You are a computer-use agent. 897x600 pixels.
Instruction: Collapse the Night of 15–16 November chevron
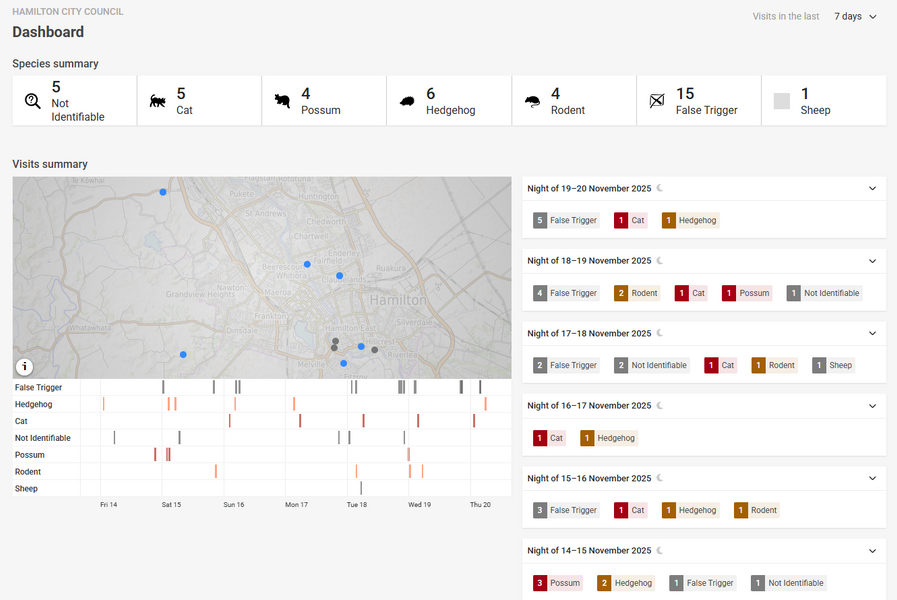pos(872,478)
